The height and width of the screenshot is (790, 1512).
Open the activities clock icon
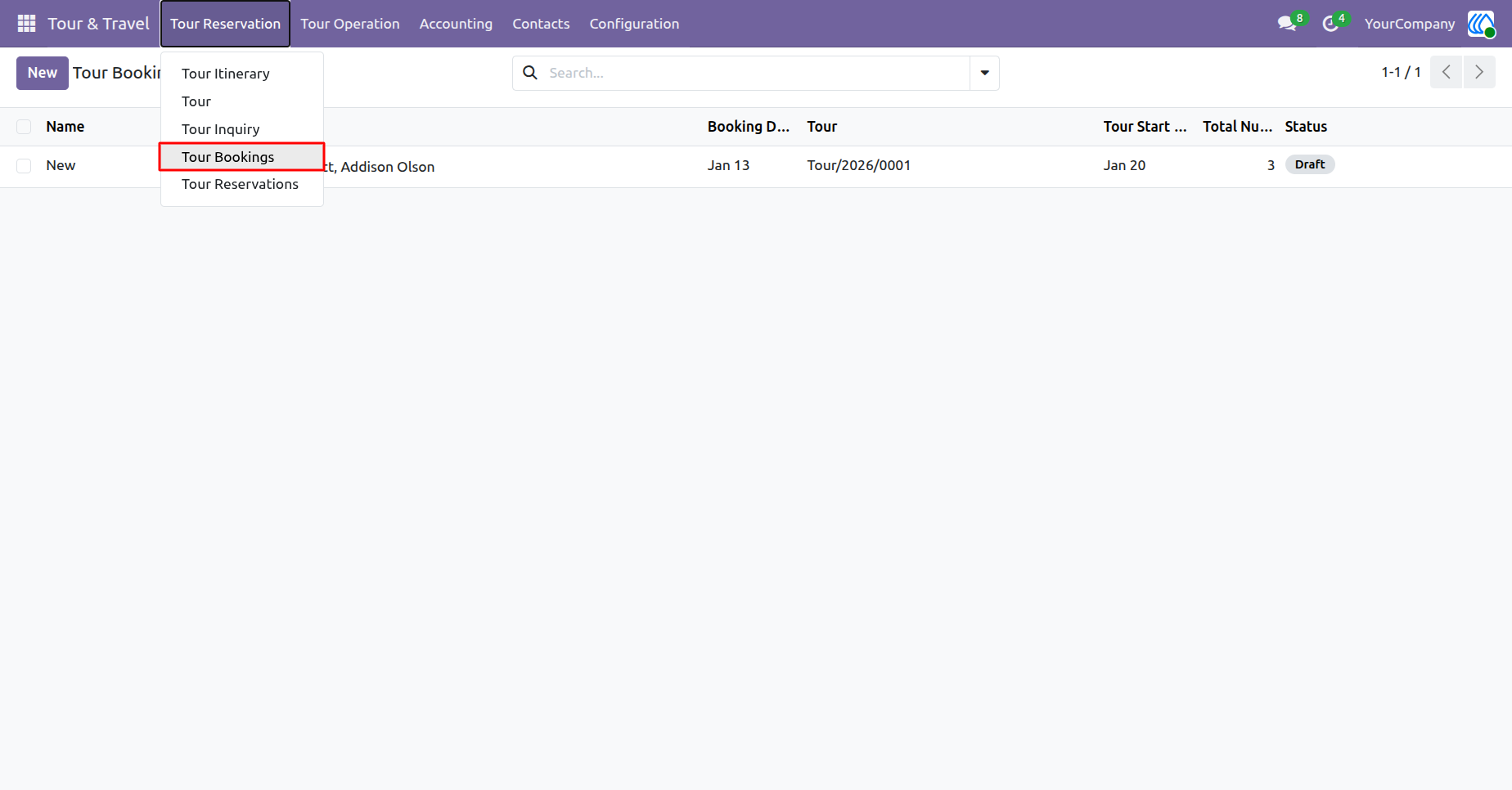(x=1330, y=24)
